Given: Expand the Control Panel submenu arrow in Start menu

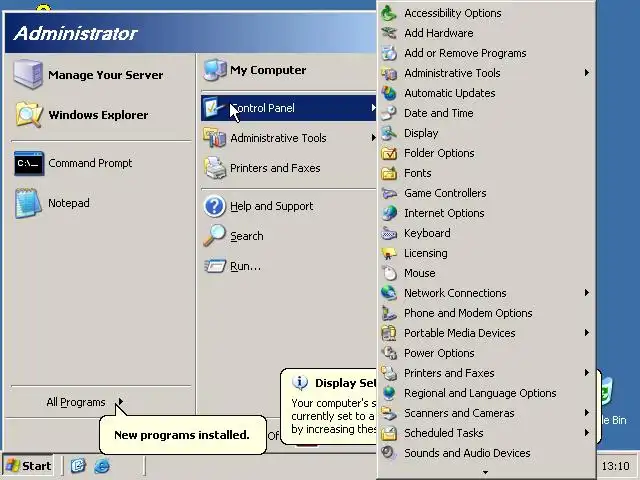Looking at the screenshot, I should coord(373,108).
